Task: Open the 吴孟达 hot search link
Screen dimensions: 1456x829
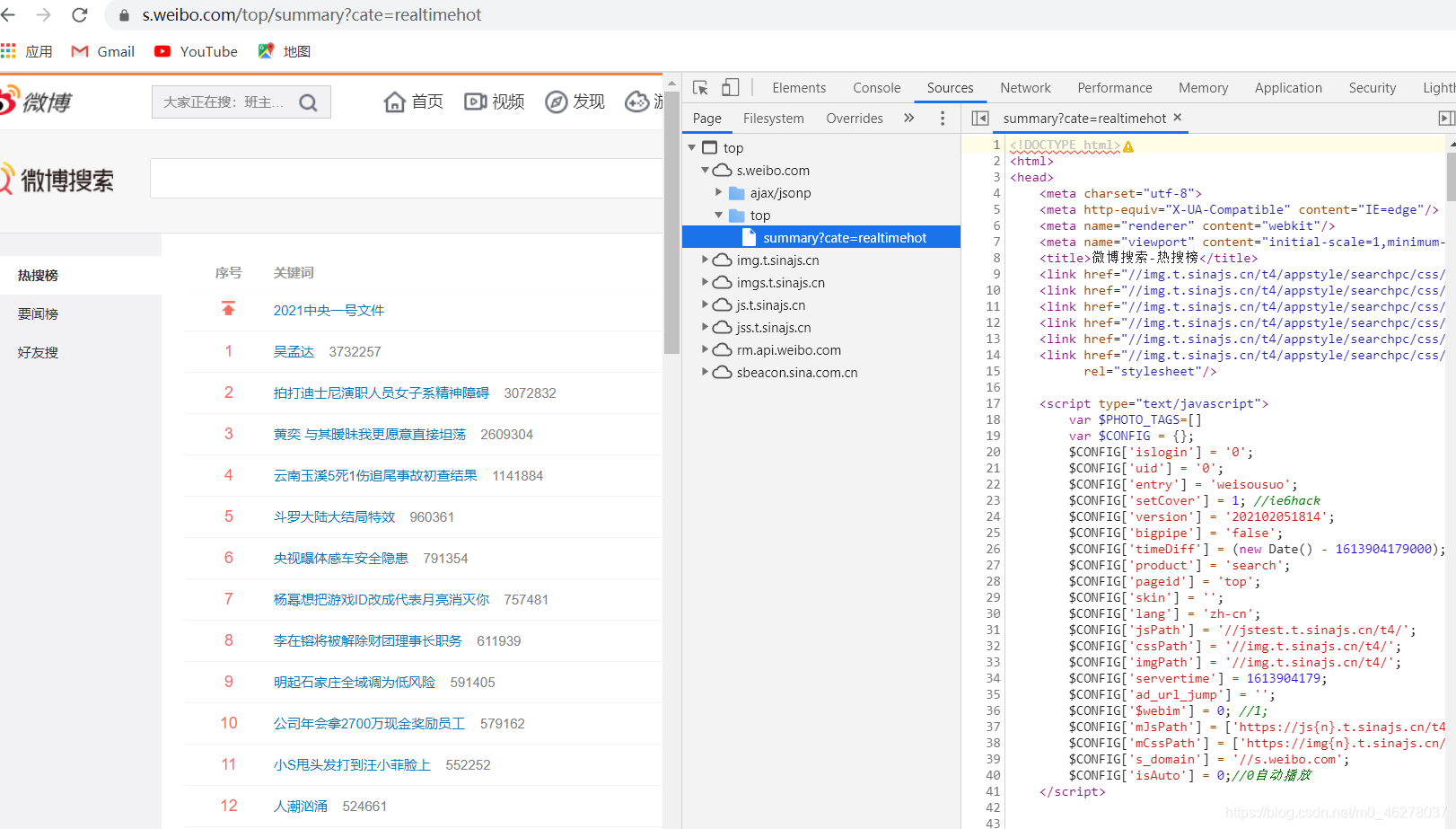Action: click(x=294, y=351)
